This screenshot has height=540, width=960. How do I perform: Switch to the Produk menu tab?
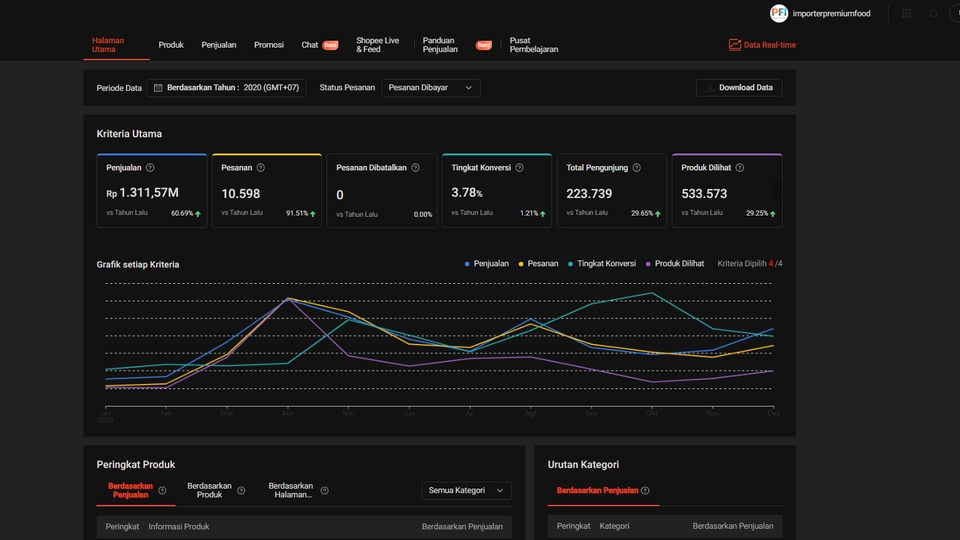(x=171, y=45)
